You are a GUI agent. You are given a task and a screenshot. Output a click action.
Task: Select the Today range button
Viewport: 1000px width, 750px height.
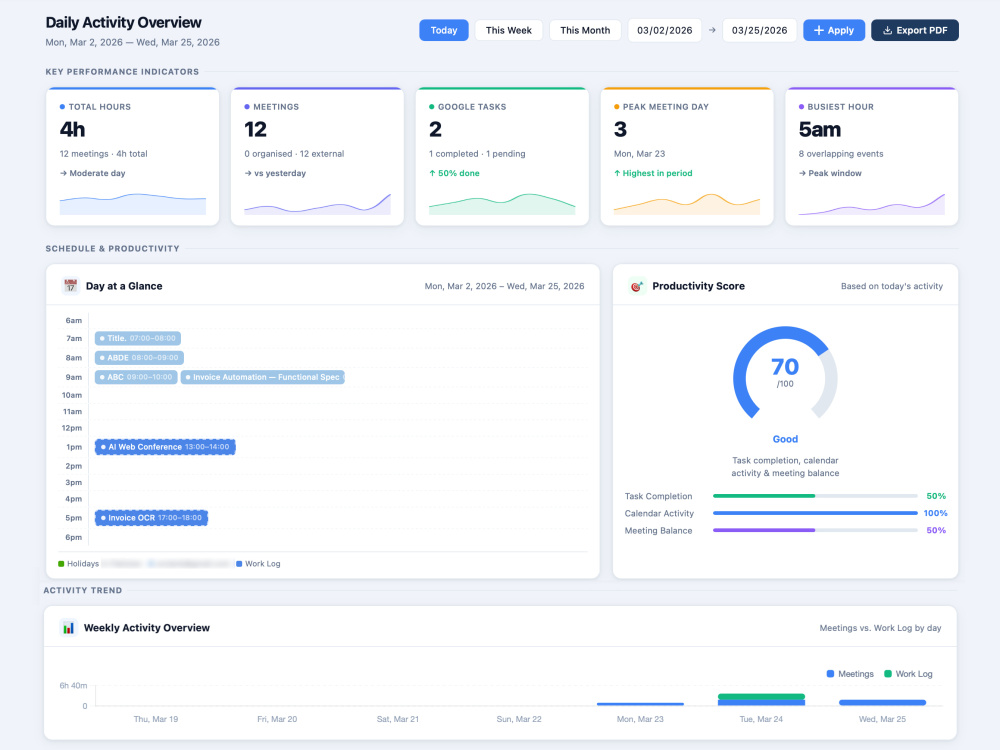443,30
